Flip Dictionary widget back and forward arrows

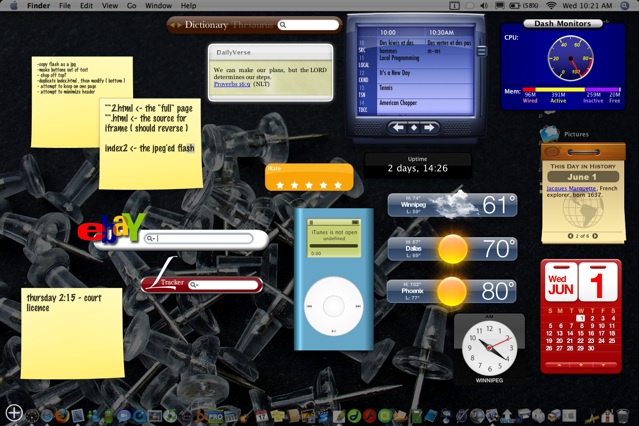[x=176, y=25]
